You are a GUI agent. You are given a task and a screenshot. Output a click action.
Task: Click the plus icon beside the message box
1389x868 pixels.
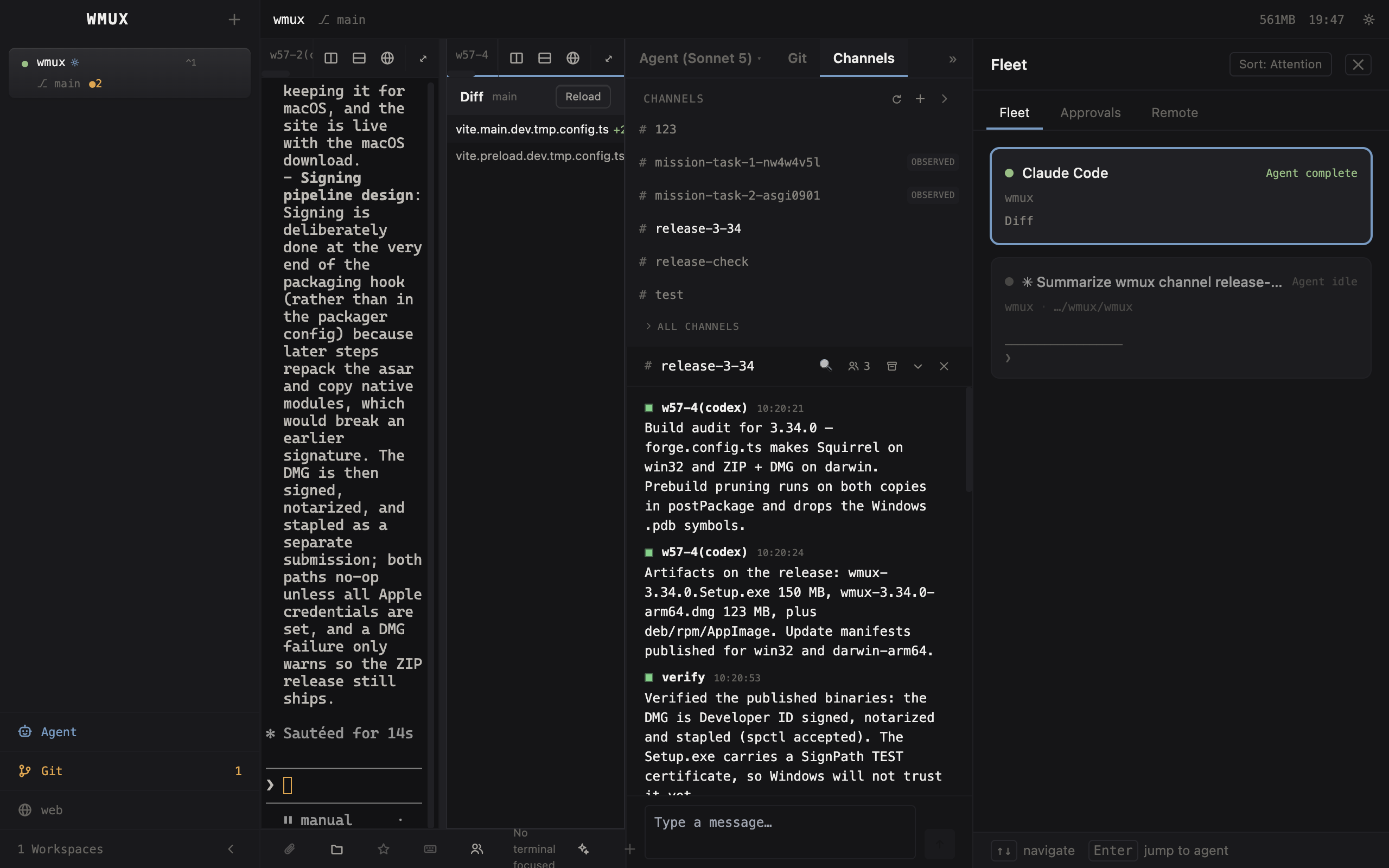click(629, 848)
